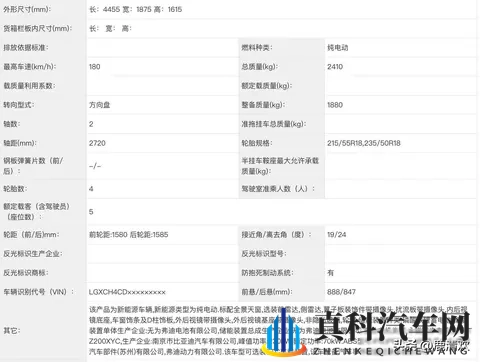Viewport: 480px width, 362px height.
Task: Click the 排放依据标准 label
Action: (x=26, y=47)
